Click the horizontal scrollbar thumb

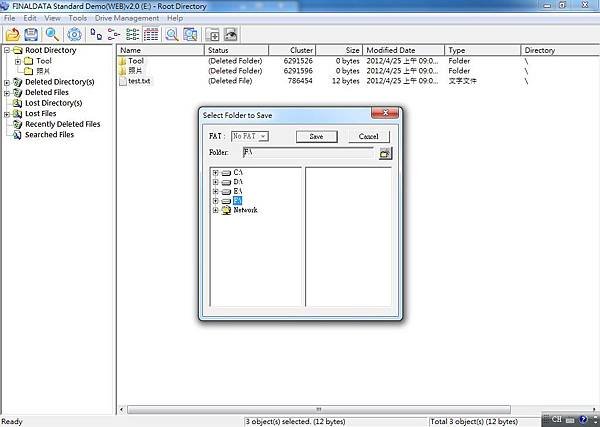point(319,410)
